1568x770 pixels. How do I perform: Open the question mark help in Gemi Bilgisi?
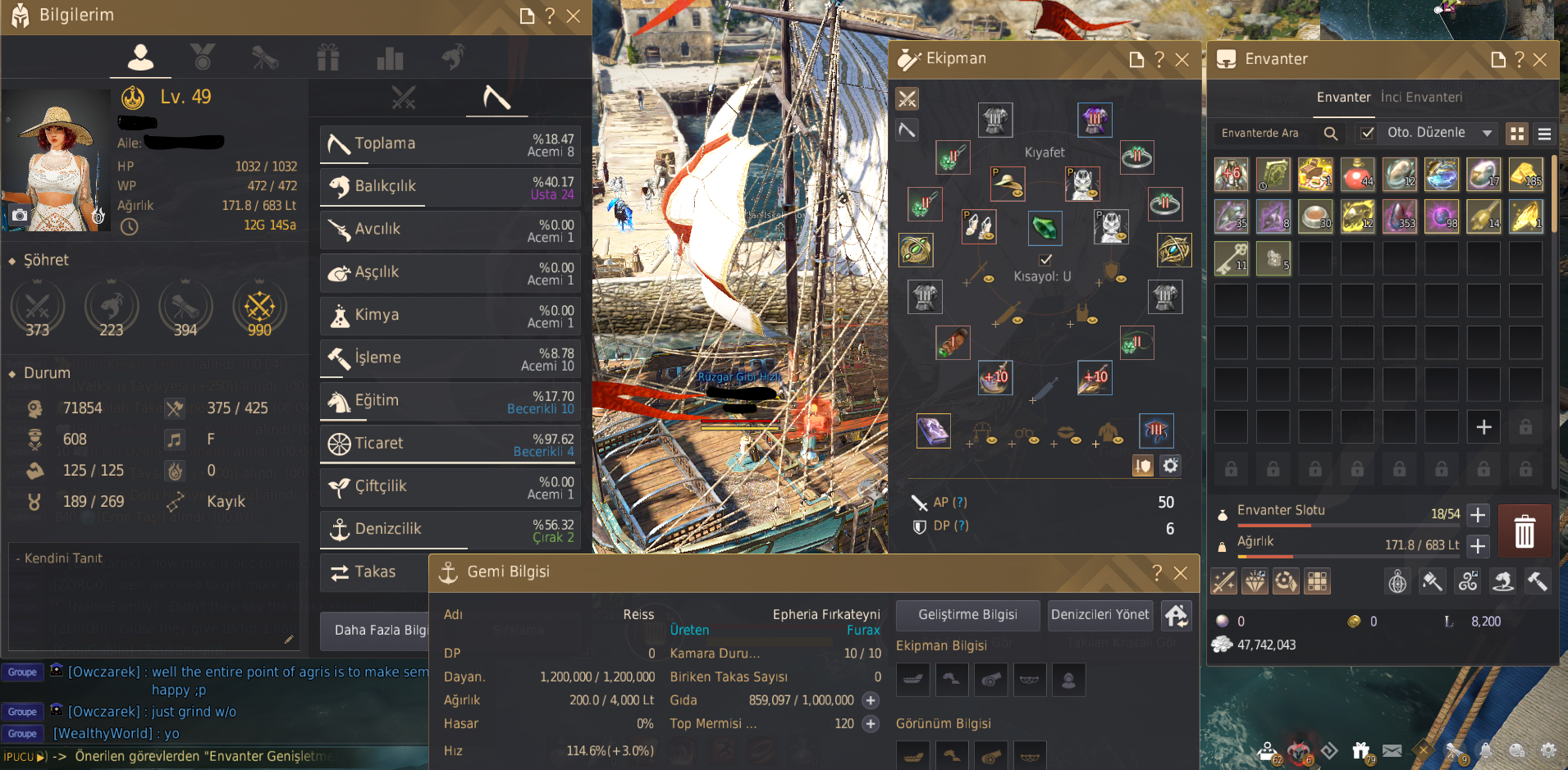1157,572
